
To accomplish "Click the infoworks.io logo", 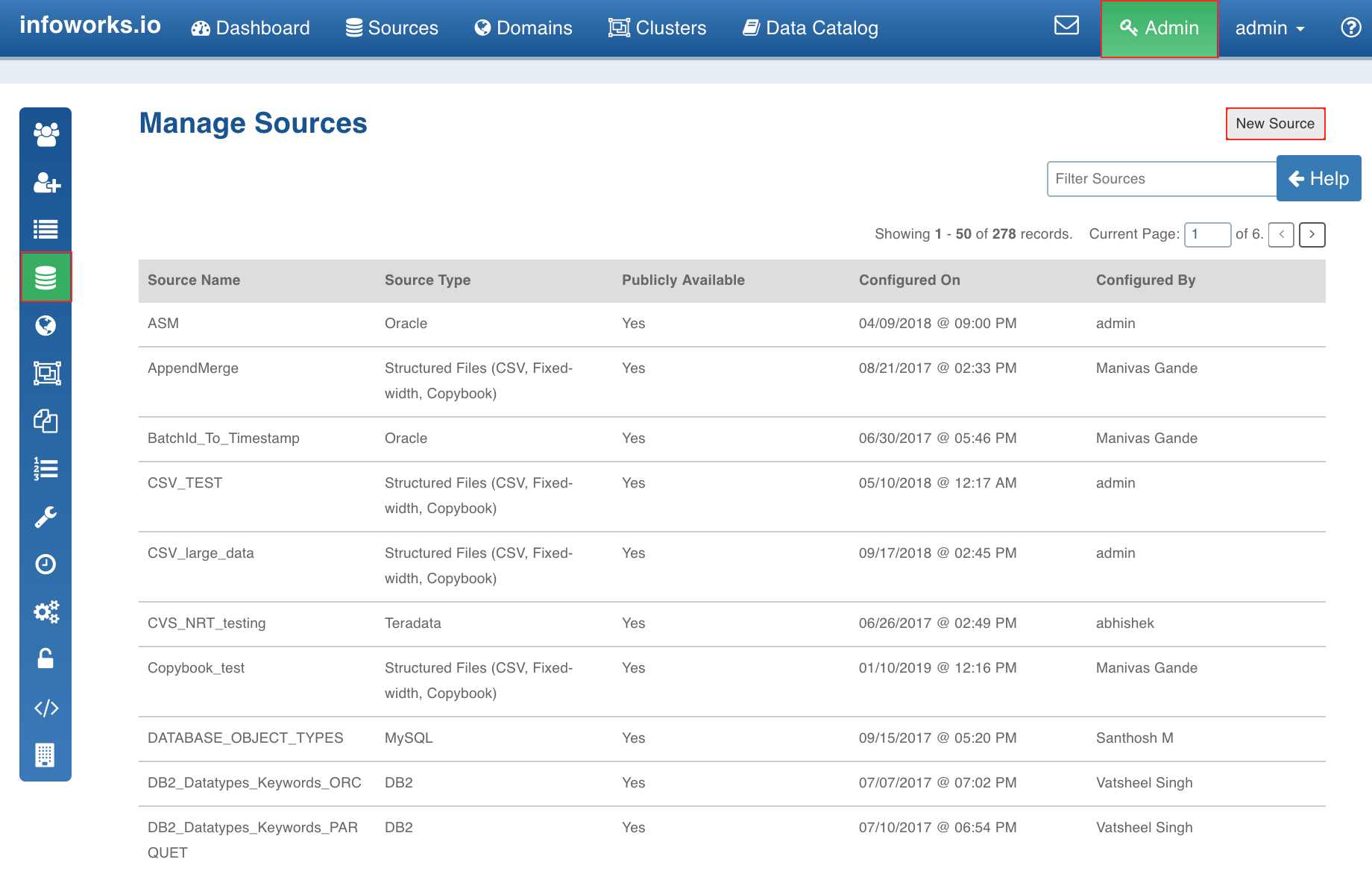I will click(90, 25).
